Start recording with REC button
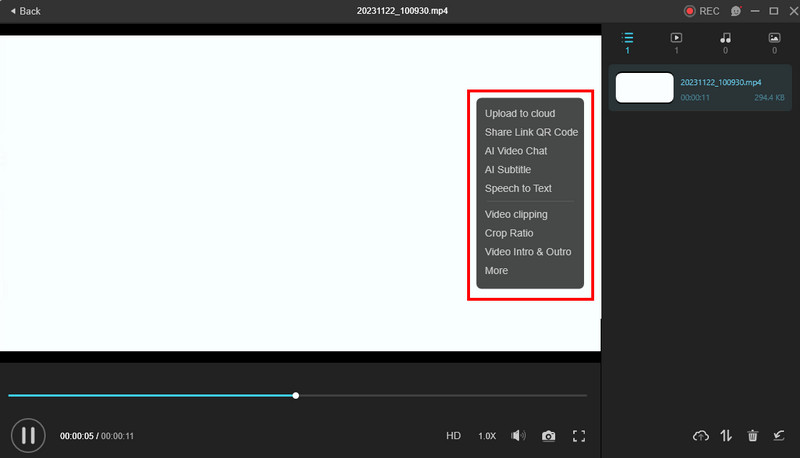Image resolution: width=800 pixels, height=458 pixels. point(701,11)
